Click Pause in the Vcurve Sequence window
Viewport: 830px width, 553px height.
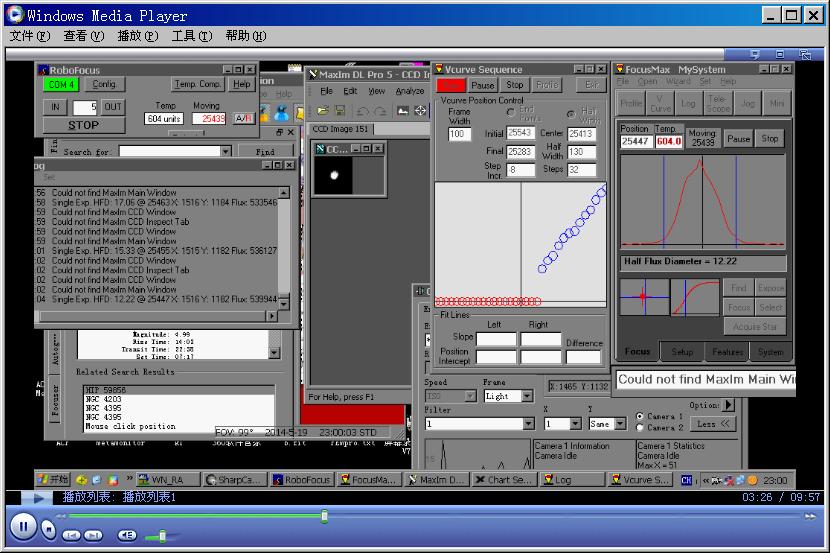pyautogui.click(x=482, y=85)
